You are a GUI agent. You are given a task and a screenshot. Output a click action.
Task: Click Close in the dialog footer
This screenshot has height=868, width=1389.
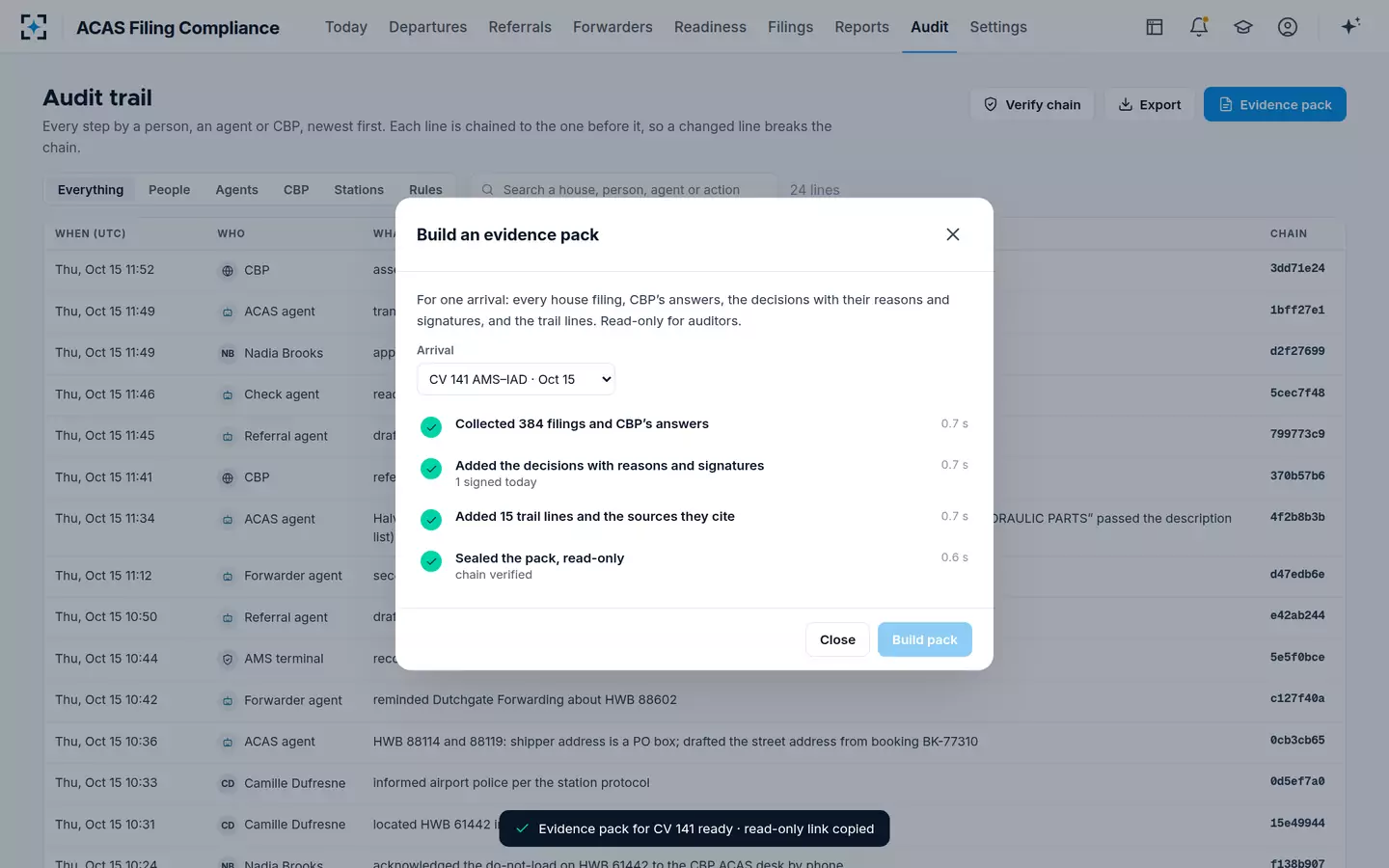pos(837,639)
